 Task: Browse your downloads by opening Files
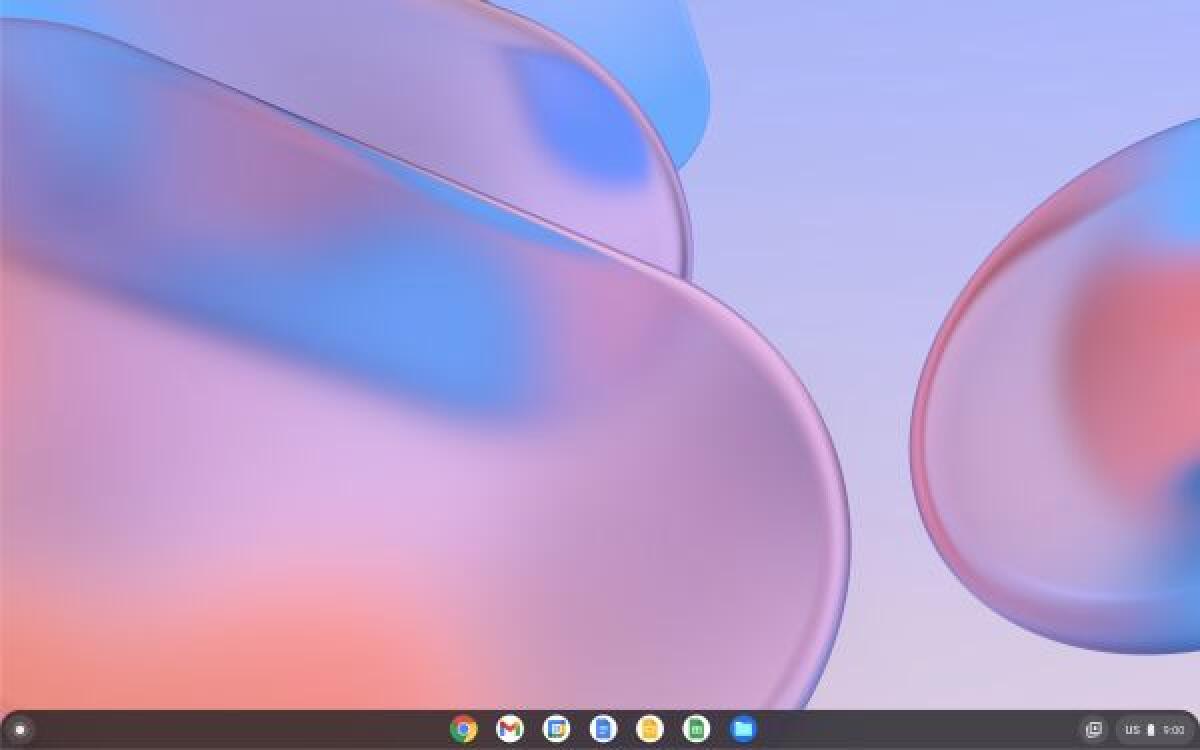pos(742,729)
